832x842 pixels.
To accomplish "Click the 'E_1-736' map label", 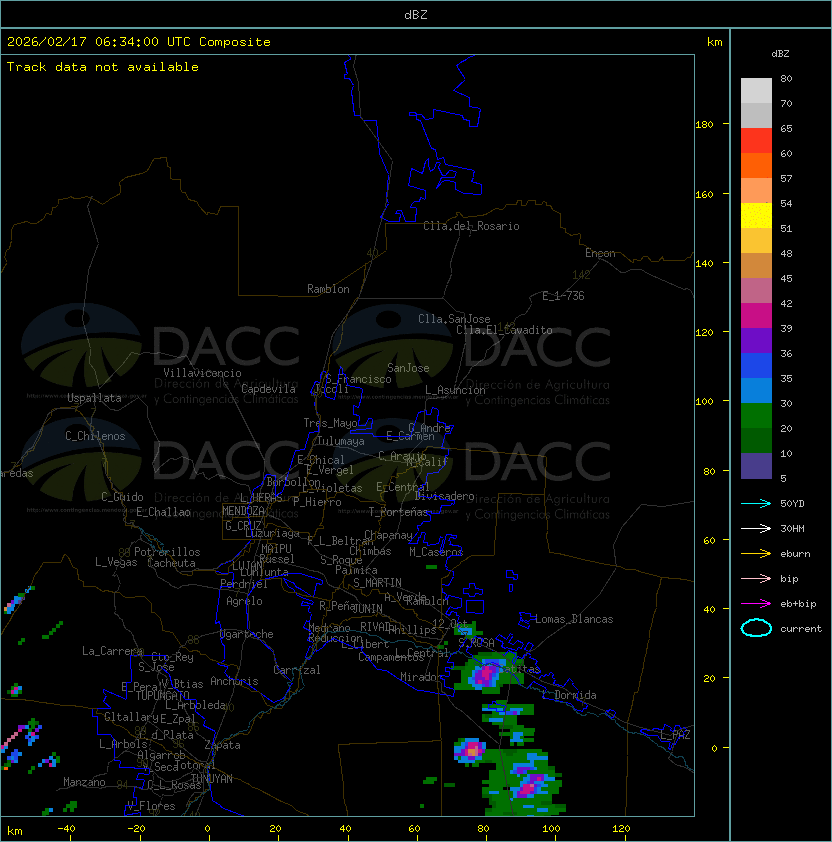I will click(563, 296).
